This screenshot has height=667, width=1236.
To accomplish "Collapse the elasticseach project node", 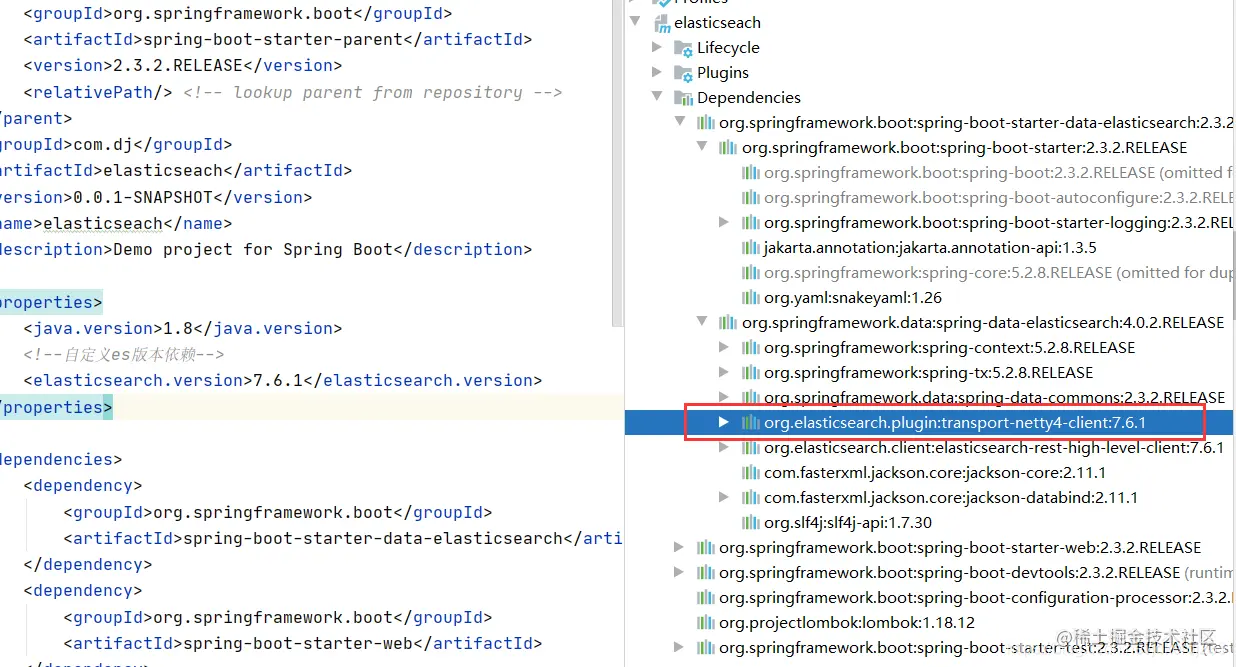I will pyautogui.click(x=635, y=22).
